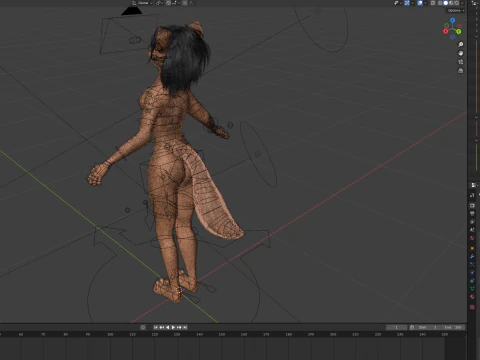Toggle snapping magnet in viewport header

tap(168, 3)
